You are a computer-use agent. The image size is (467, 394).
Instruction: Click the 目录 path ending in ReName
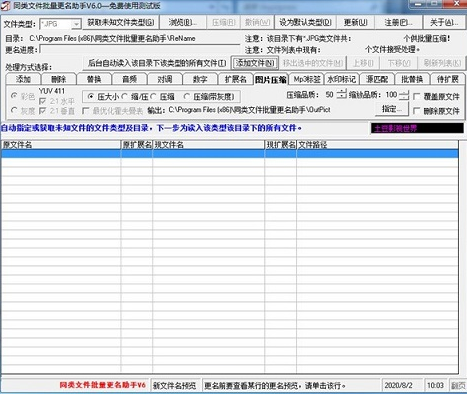(x=112, y=38)
